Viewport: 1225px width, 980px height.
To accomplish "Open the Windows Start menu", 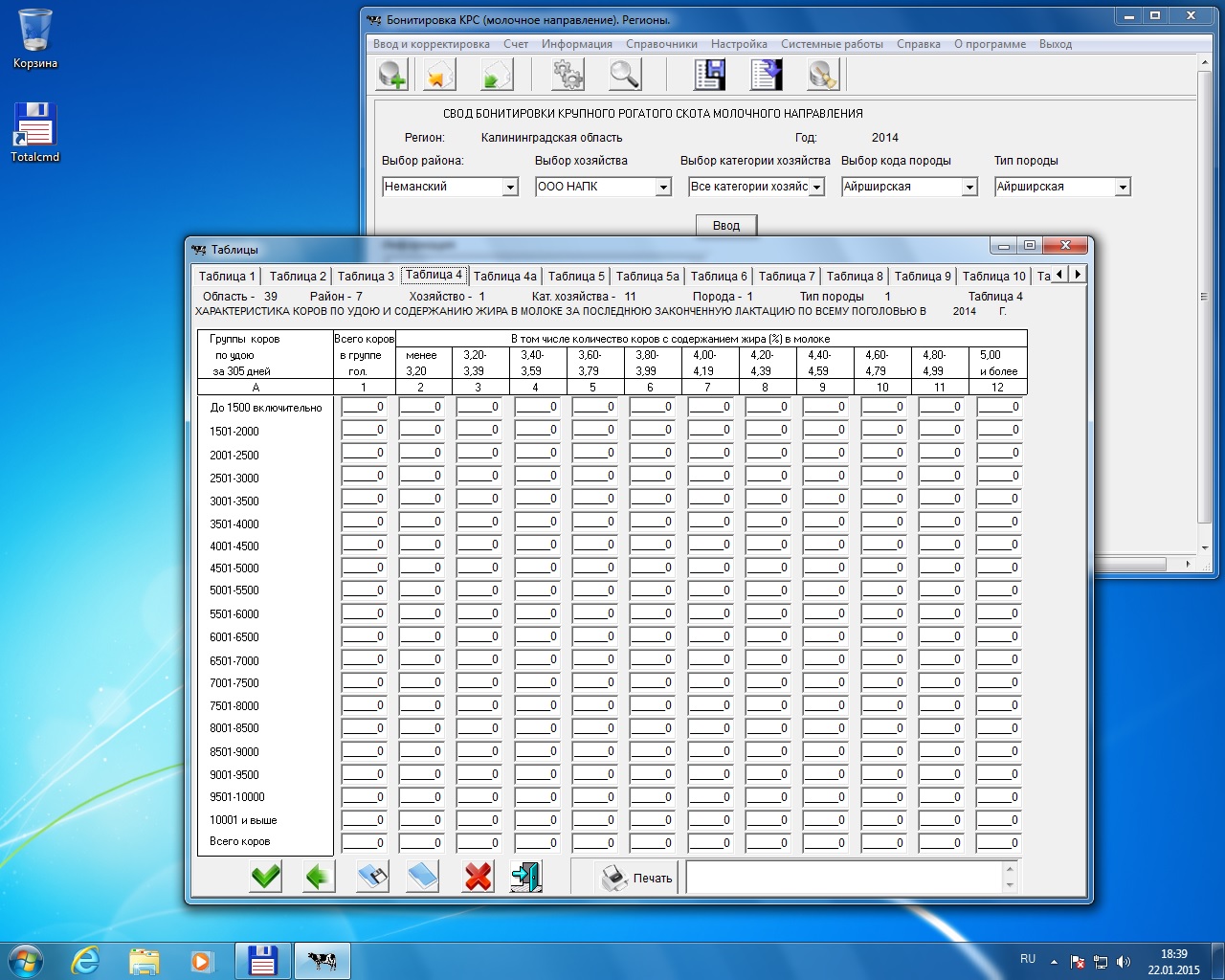I will [25, 960].
